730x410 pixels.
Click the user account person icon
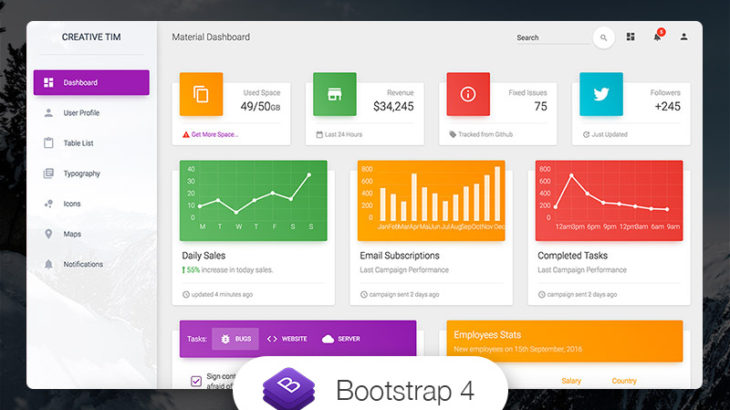click(684, 37)
